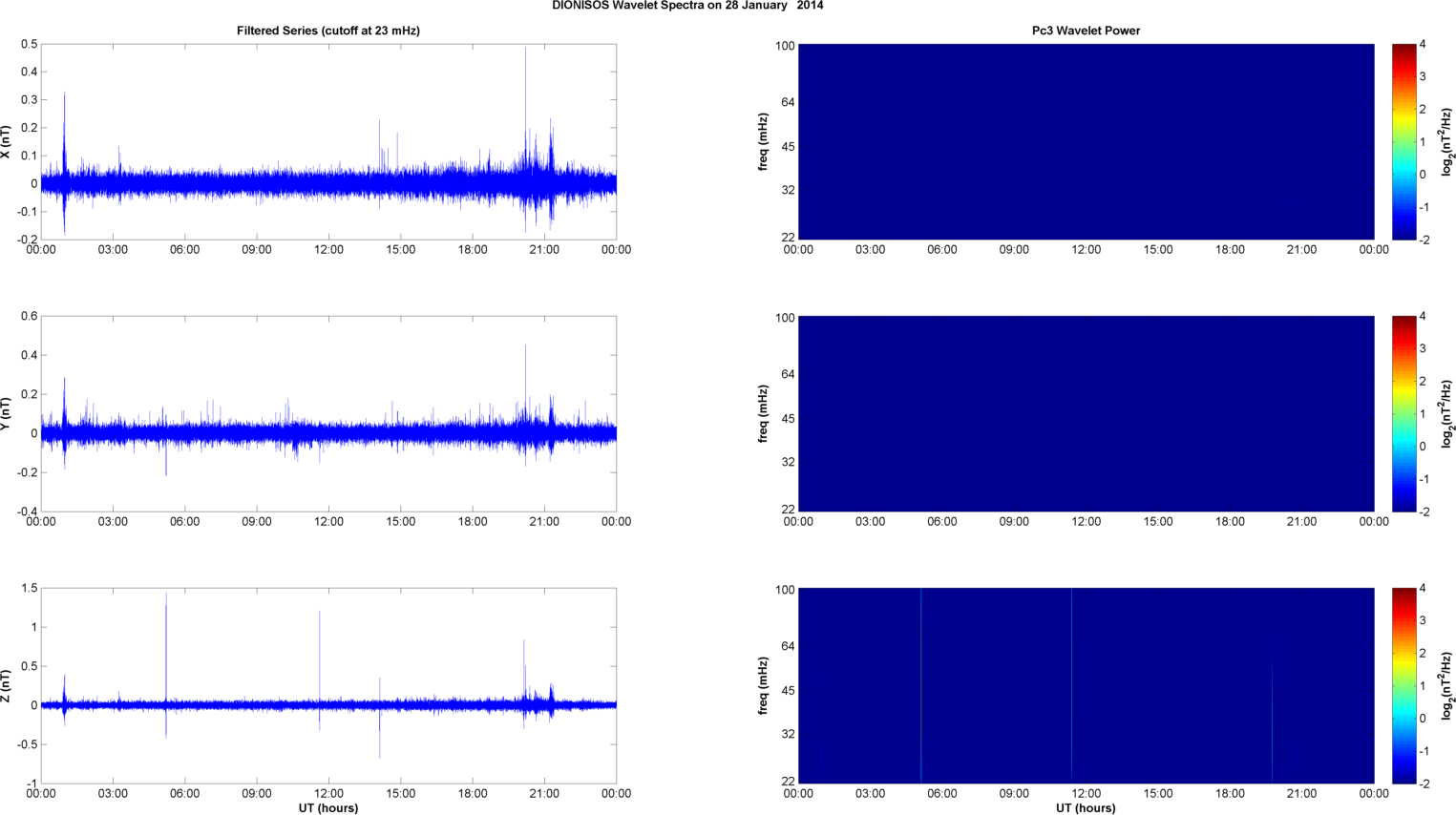This screenshot has height=815, width=1456.
Task: Click the '100' frequency tick on top wavelet plot
Action: [x=785, y=46]
